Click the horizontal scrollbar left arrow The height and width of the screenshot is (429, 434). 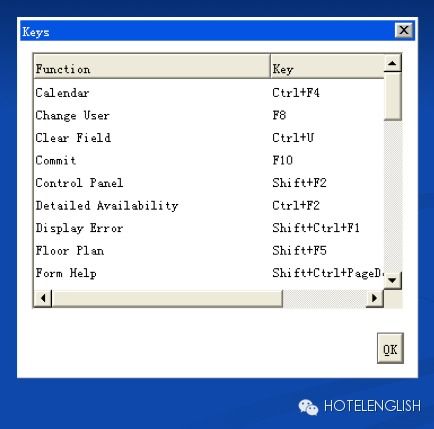(x=43, y=298)
